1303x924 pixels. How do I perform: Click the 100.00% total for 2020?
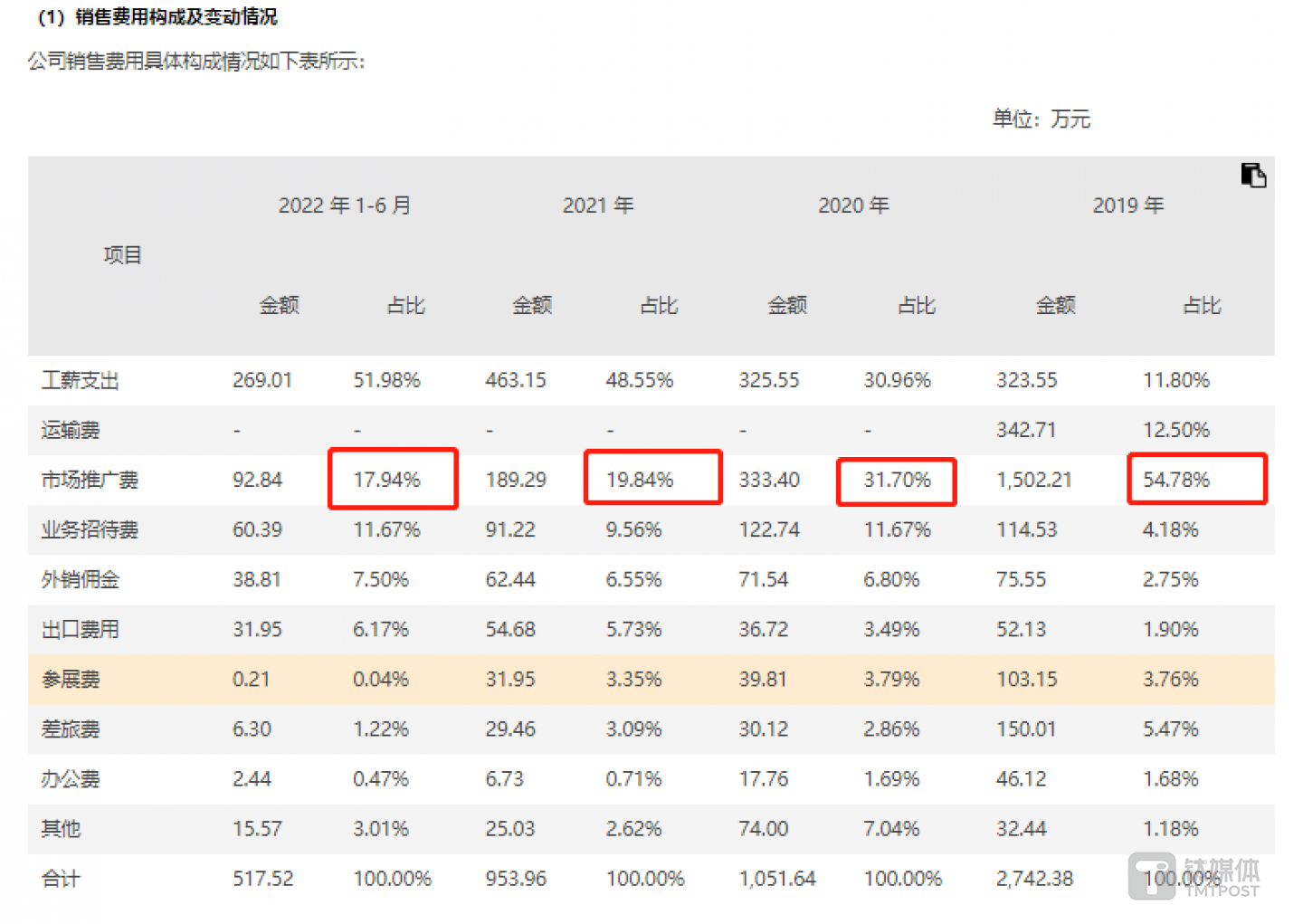click(x=903, y=877)
